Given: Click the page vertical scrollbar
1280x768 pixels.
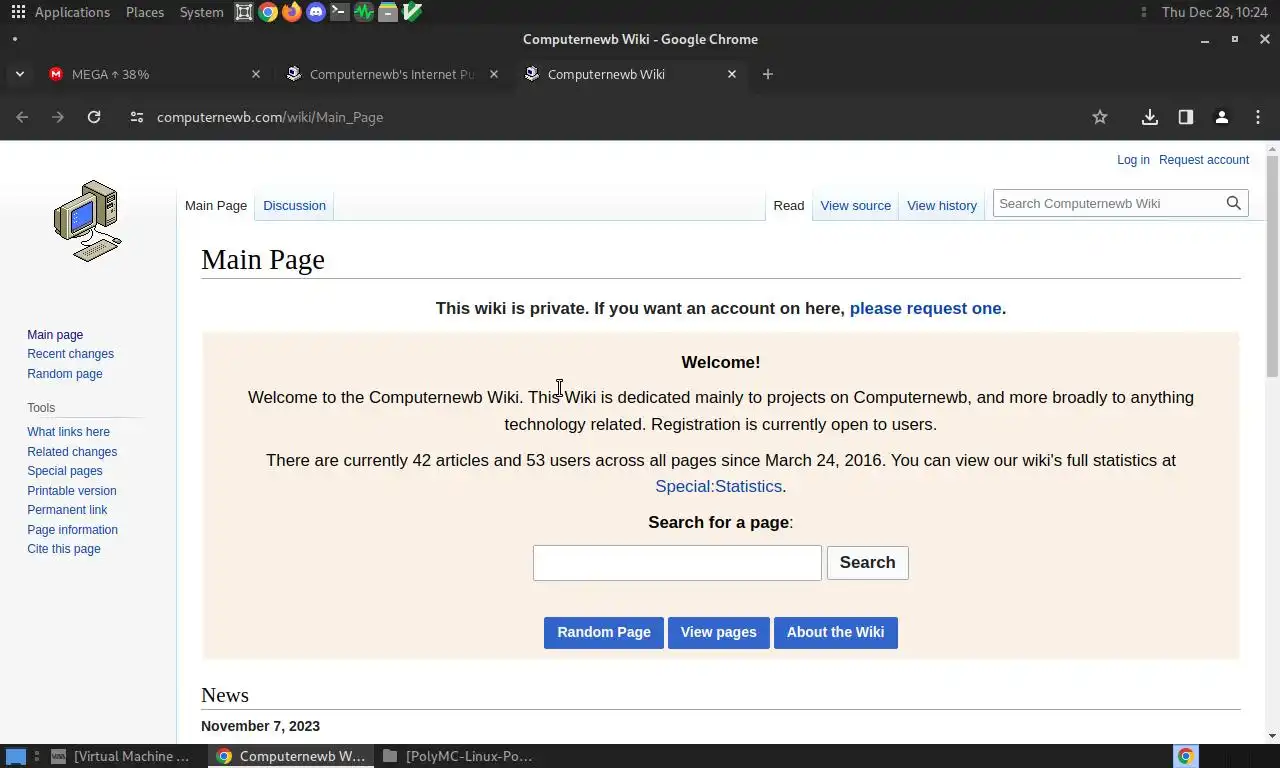Looking at the screenshot, I should tap(1272, 266).
